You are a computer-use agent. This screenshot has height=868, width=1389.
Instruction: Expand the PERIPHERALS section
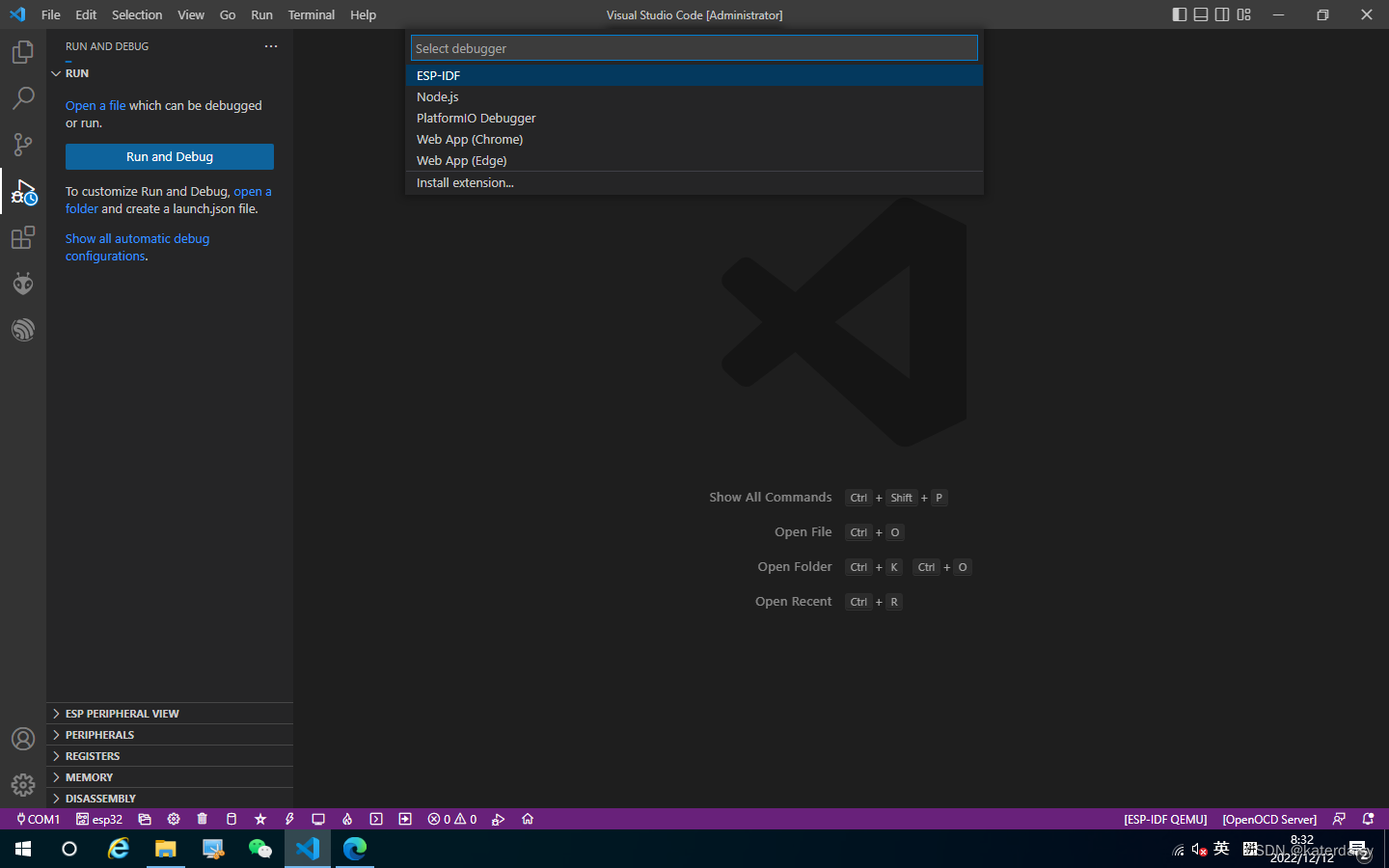(170, 735)
